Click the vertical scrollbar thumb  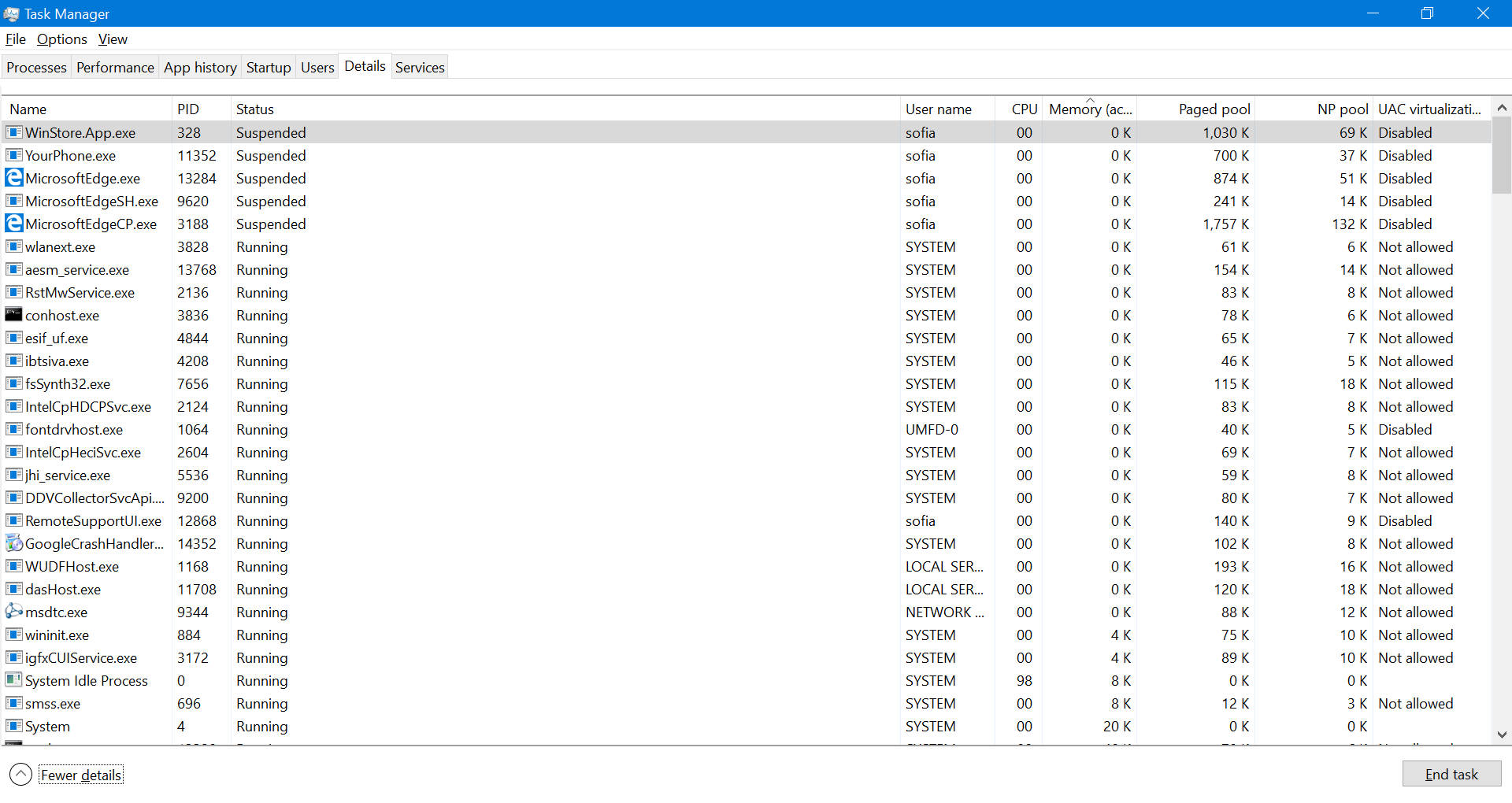tap(1502, 156)
